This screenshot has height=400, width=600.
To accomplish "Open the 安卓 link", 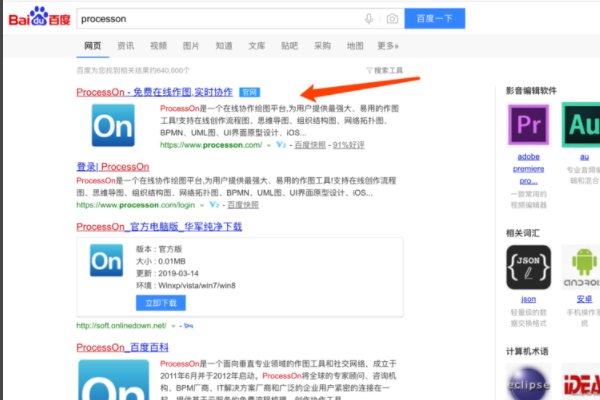I will (x=584, y=299).
